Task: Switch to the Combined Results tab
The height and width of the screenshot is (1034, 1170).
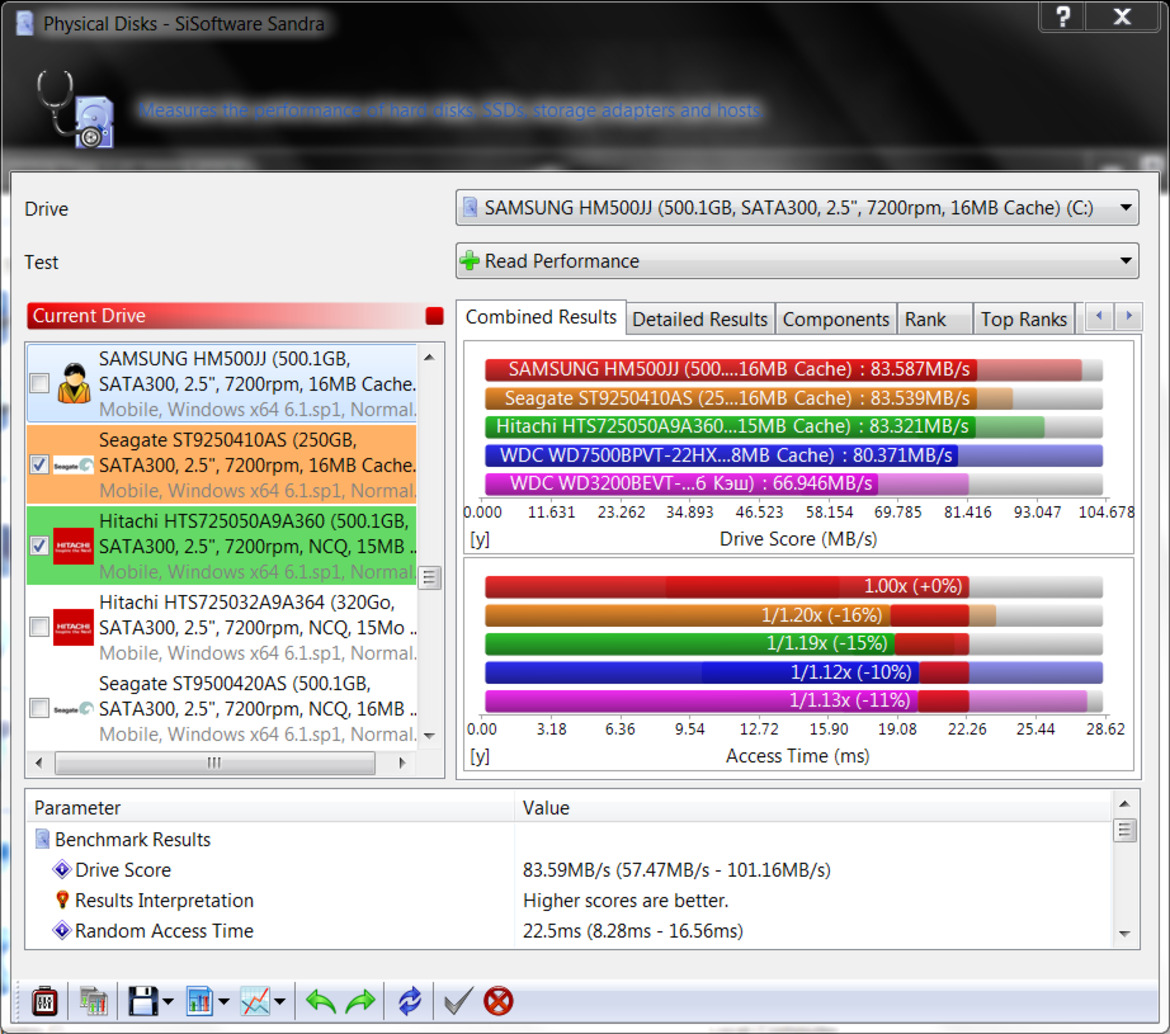Action: [541, 317]
